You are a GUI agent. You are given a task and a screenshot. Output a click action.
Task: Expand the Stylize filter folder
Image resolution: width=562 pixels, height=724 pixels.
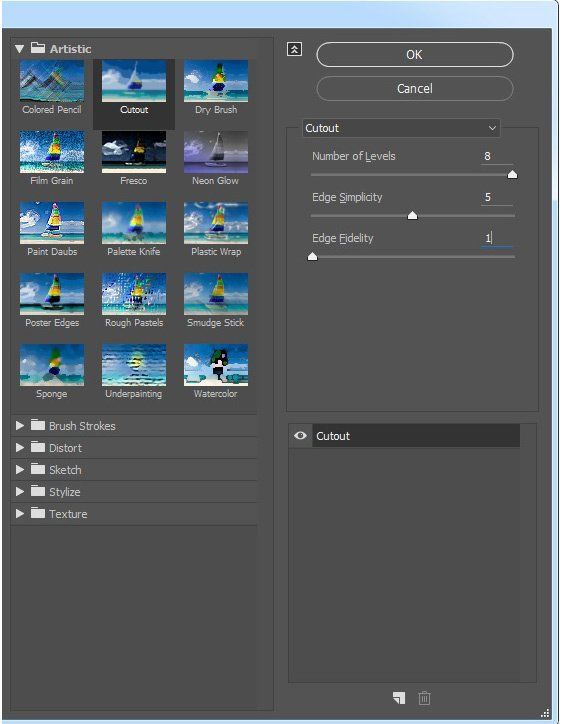pyautogui.click(x=19, y=492)
